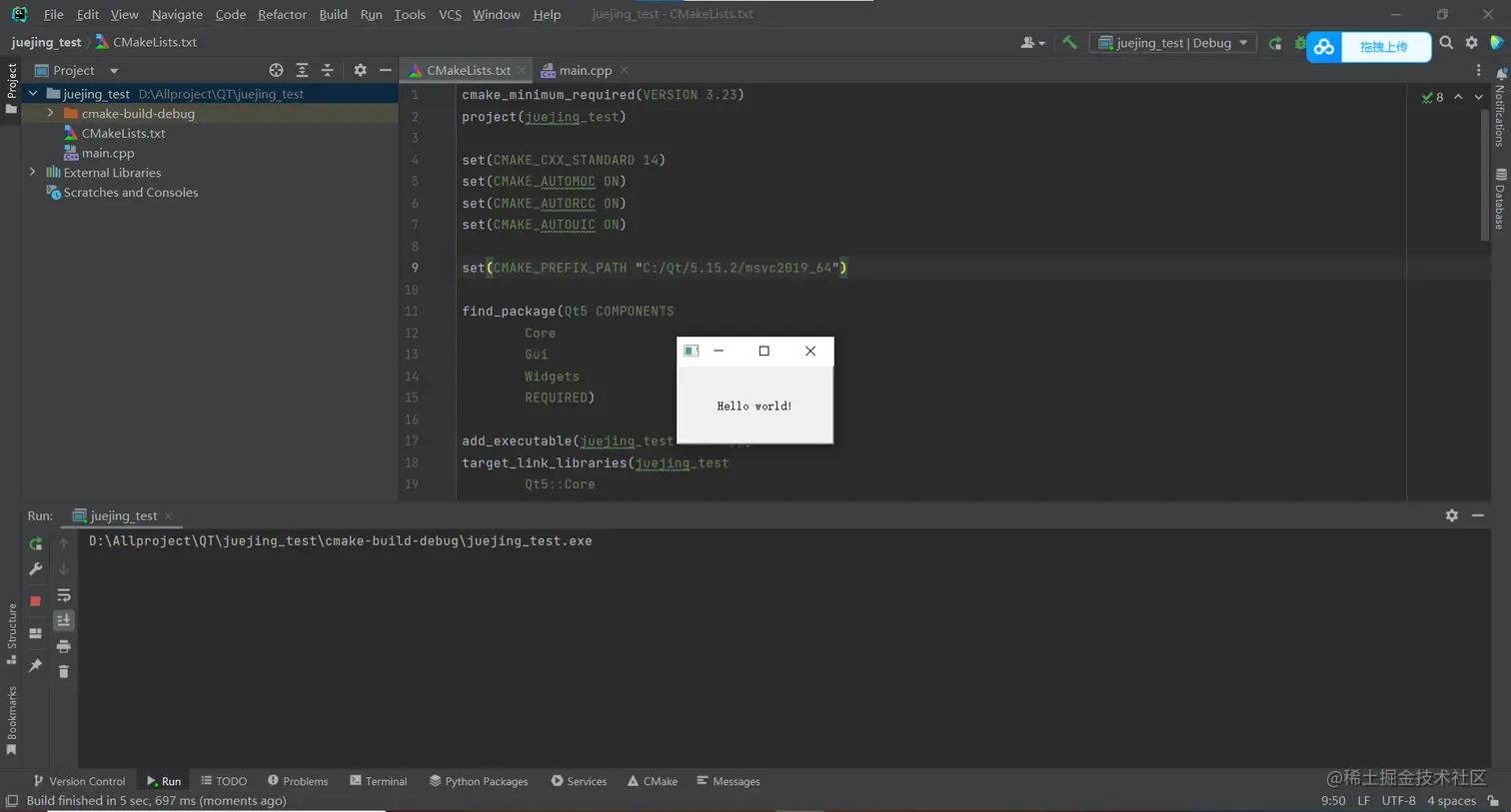Open Run panel settings gear
The width and height of the screenshot is (1511, 812).
pos(1452,515)
